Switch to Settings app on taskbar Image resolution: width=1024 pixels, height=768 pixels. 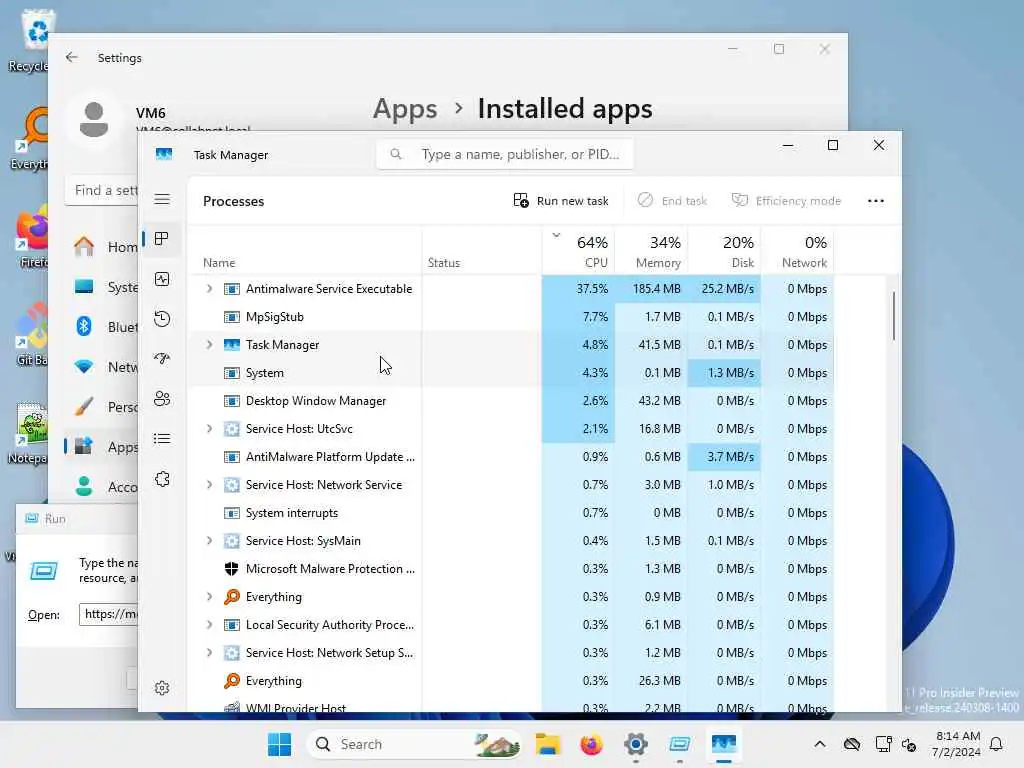tap(635, 744)
